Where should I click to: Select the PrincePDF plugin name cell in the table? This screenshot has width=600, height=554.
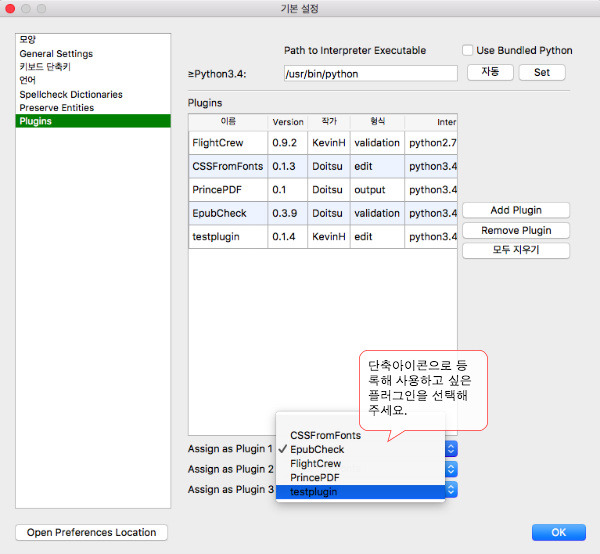point(228,190)
